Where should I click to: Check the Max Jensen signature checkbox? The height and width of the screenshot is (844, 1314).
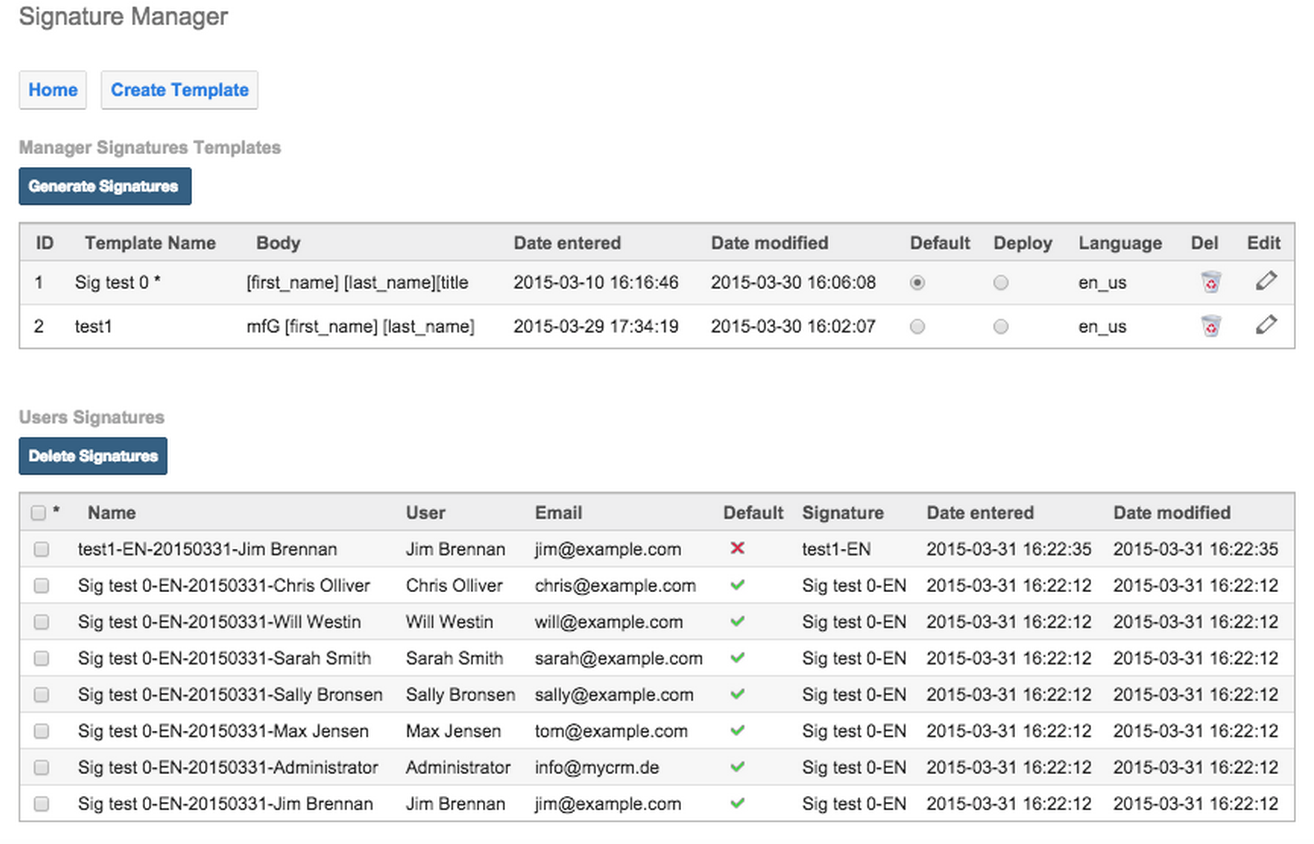tap(41, 732)
